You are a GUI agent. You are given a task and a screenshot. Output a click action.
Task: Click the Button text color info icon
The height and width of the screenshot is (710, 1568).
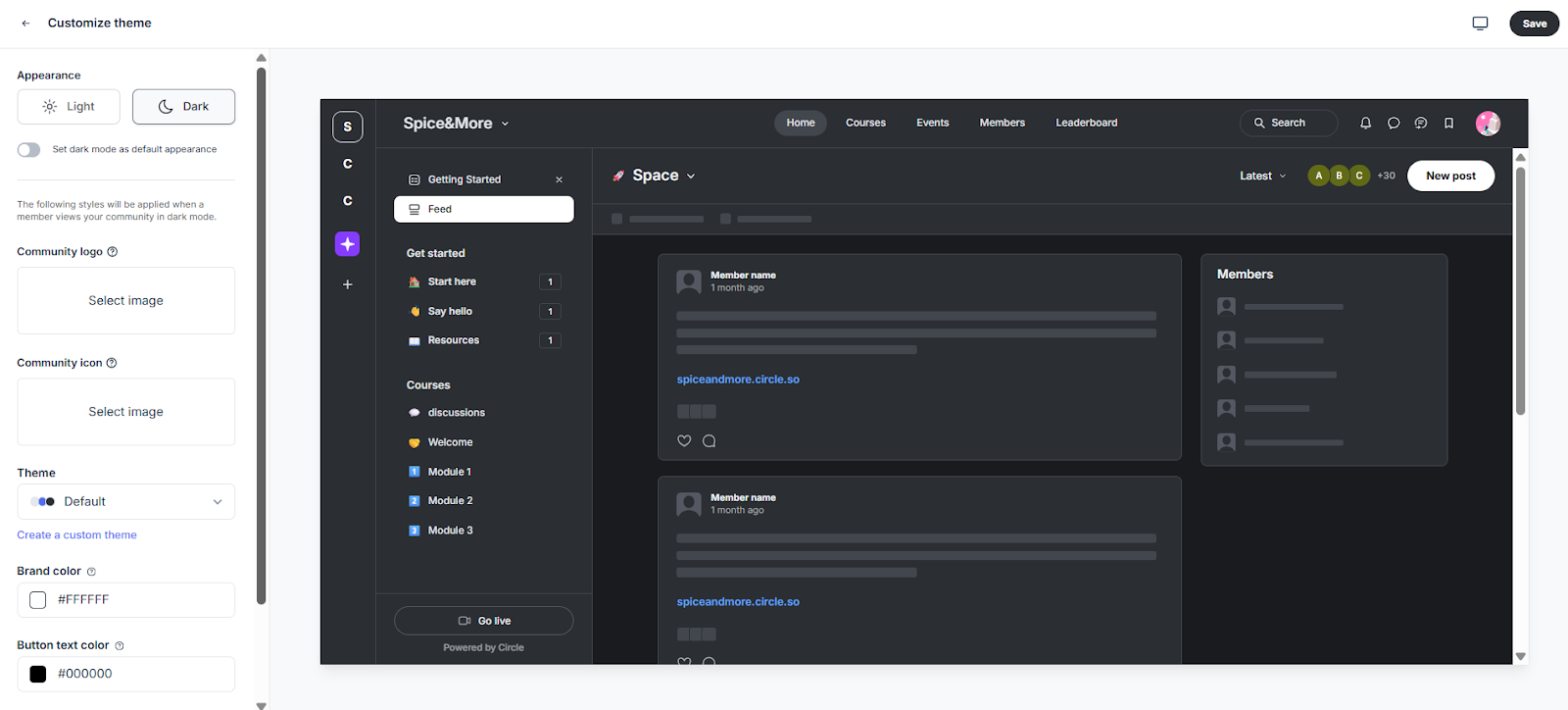[120, 646]
